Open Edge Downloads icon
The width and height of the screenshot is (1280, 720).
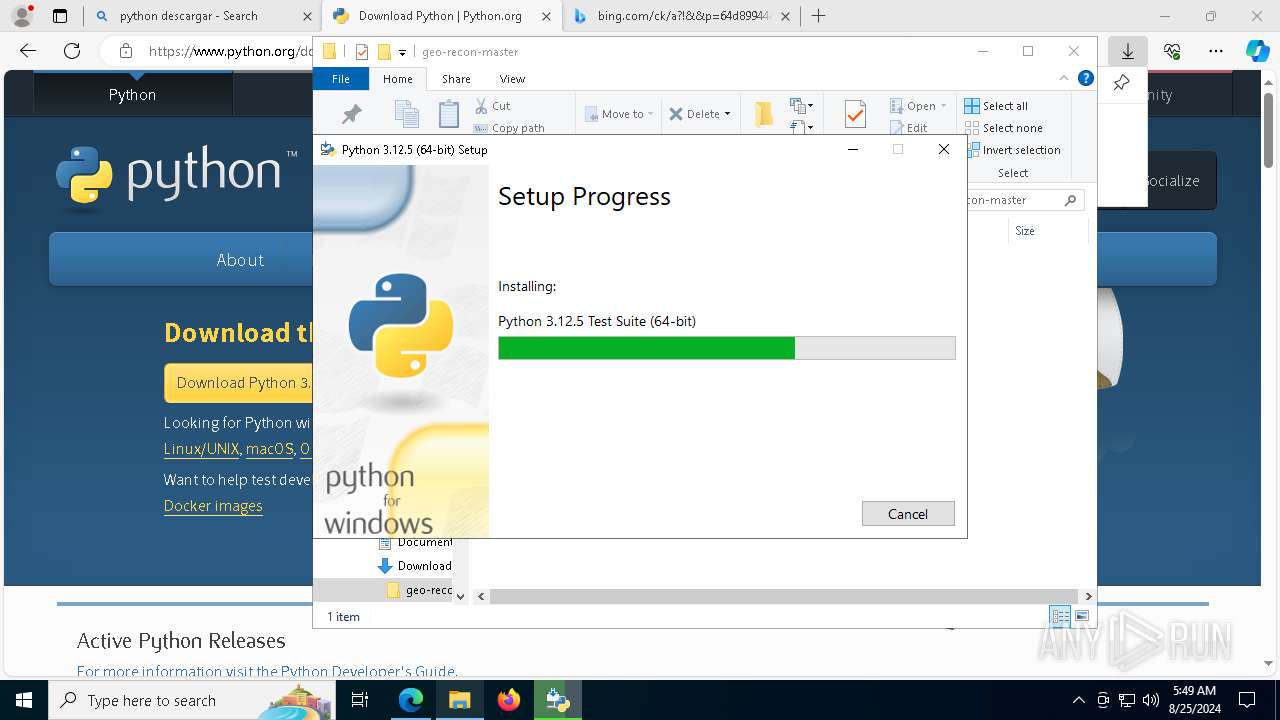[1128, 51]
